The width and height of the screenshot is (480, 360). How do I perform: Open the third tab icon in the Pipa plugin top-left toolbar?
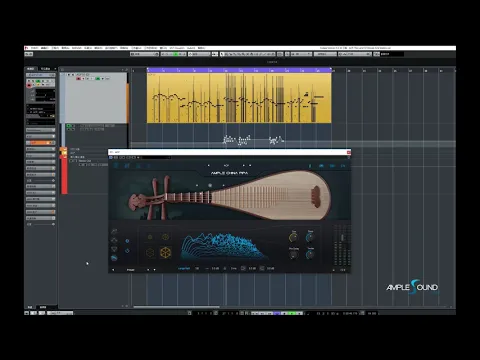(x=138, y=165)
